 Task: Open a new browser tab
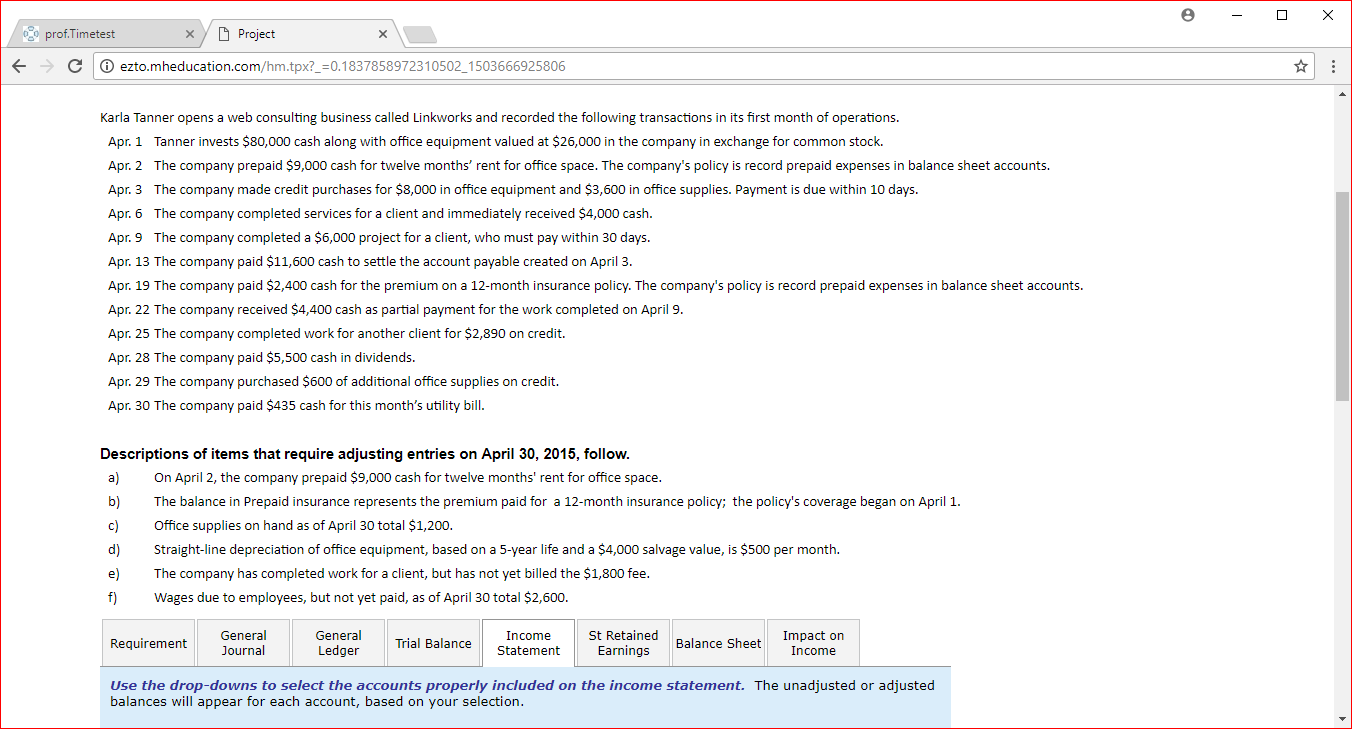(420, 35)
